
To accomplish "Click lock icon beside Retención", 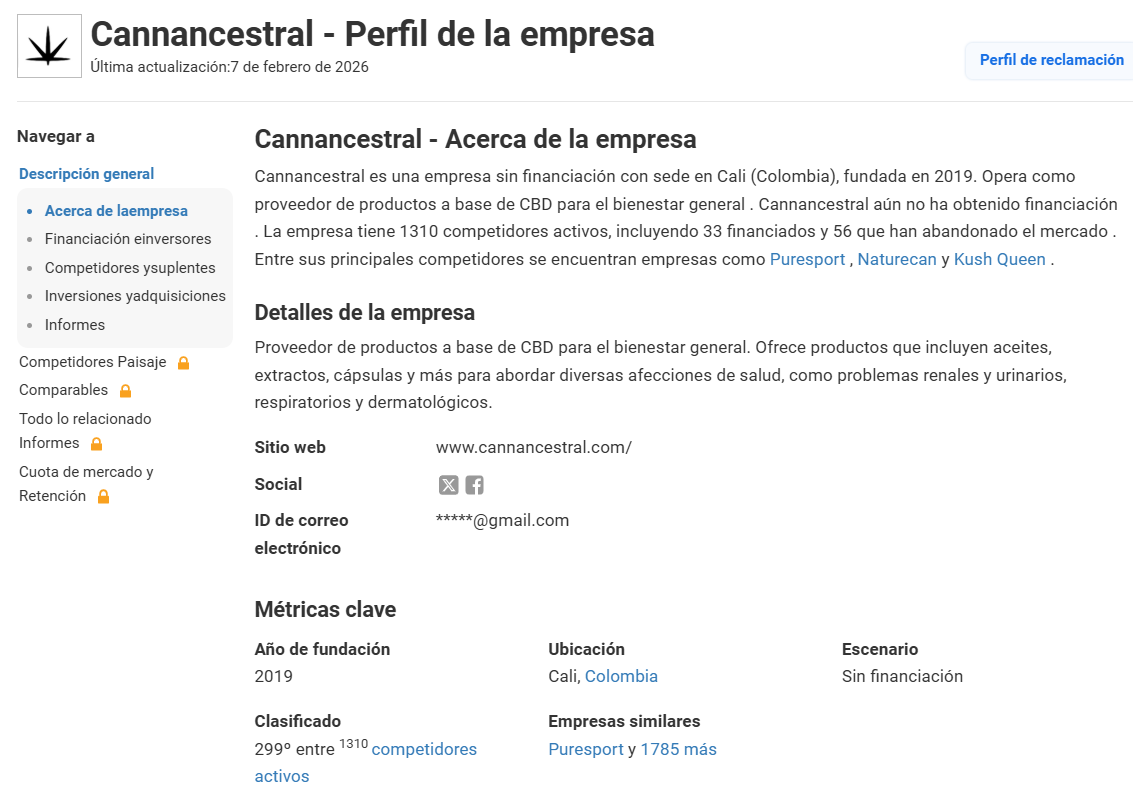I will (x=103, y=497).
